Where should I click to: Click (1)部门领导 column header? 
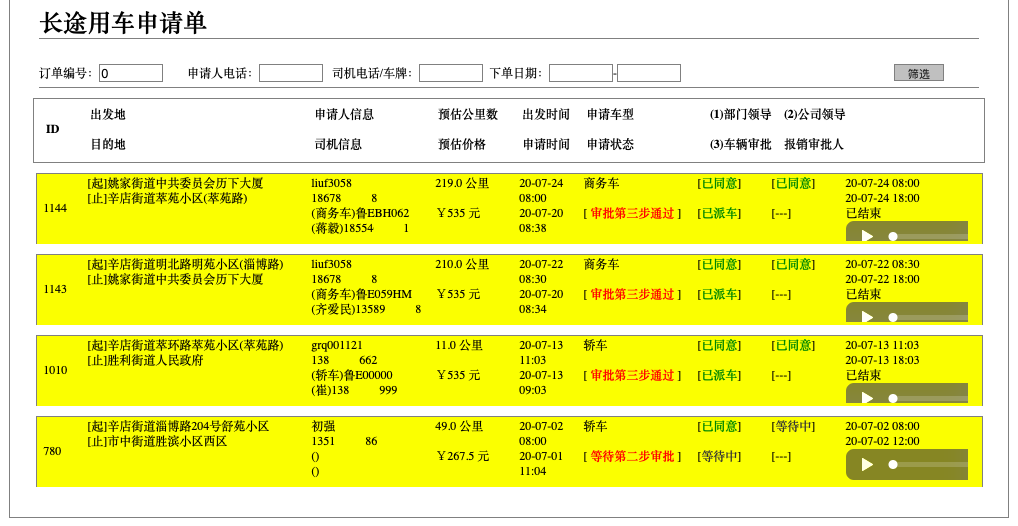[740, 115]
